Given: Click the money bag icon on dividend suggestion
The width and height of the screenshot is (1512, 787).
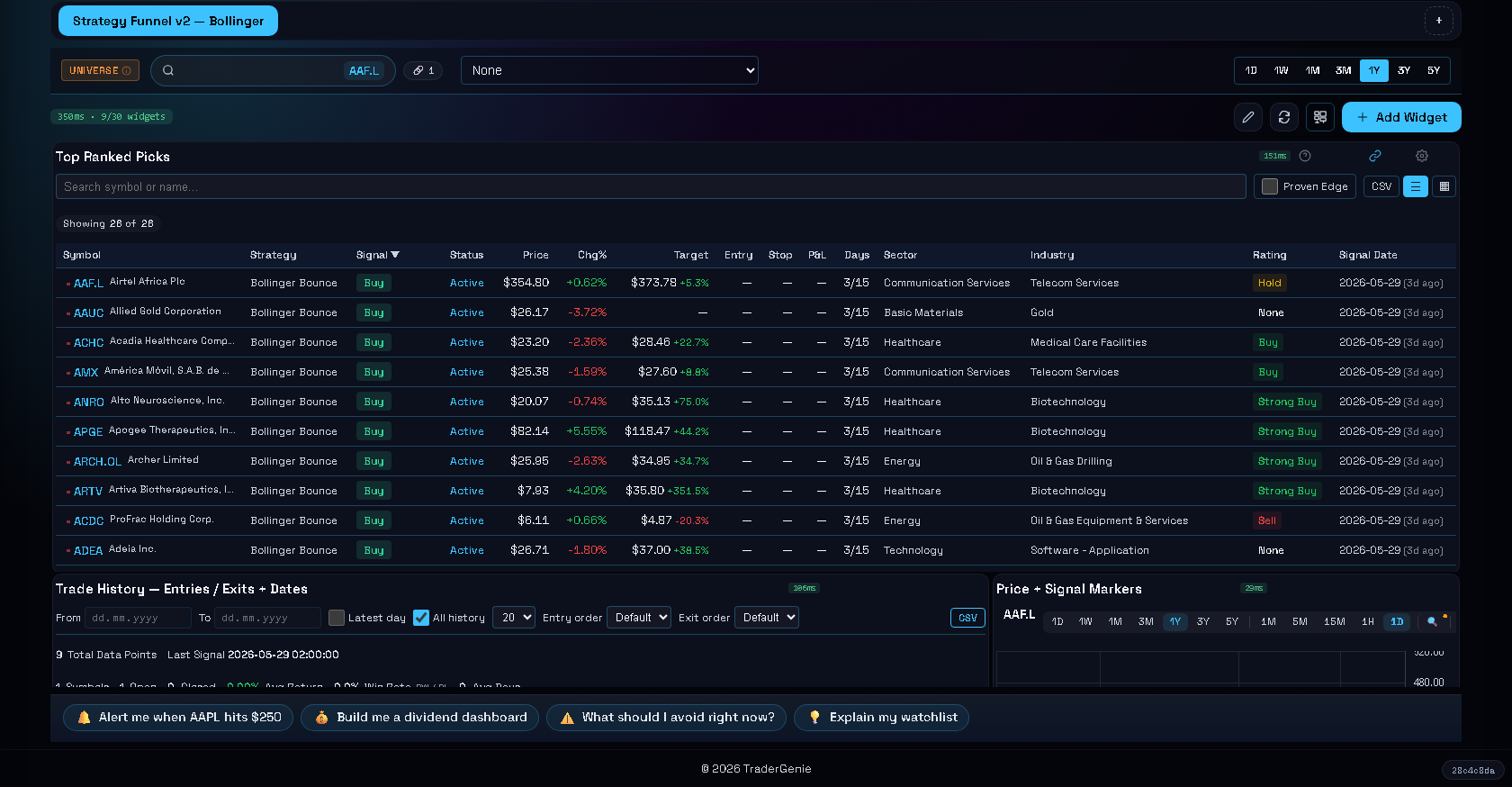Looking at the screenshot, I should tap(321, 718).
